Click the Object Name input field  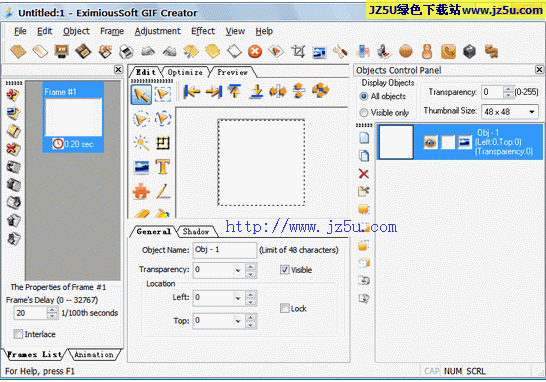point(225,250)
